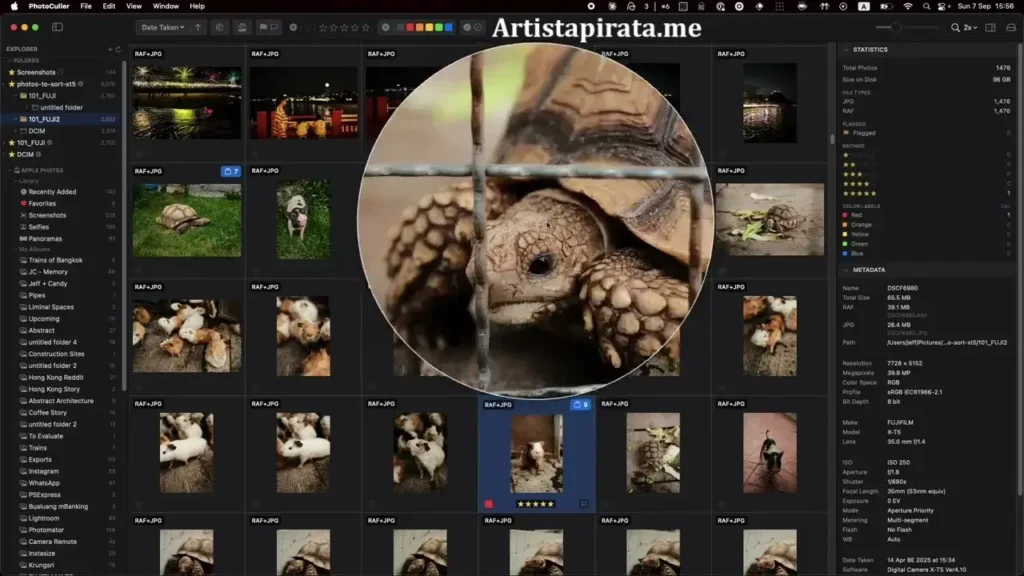Collapse the Folders section

pos(10,60)
